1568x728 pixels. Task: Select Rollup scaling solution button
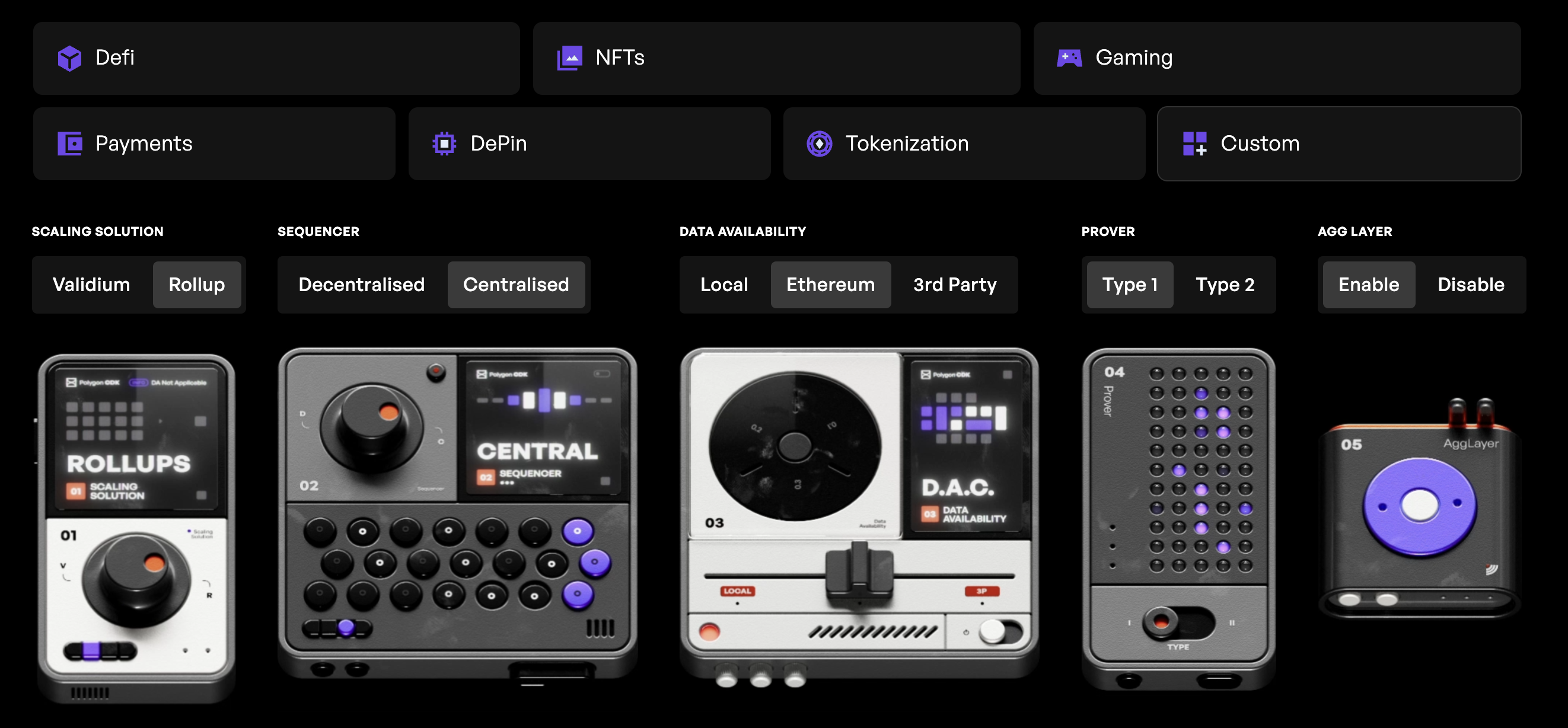point(196,284)
